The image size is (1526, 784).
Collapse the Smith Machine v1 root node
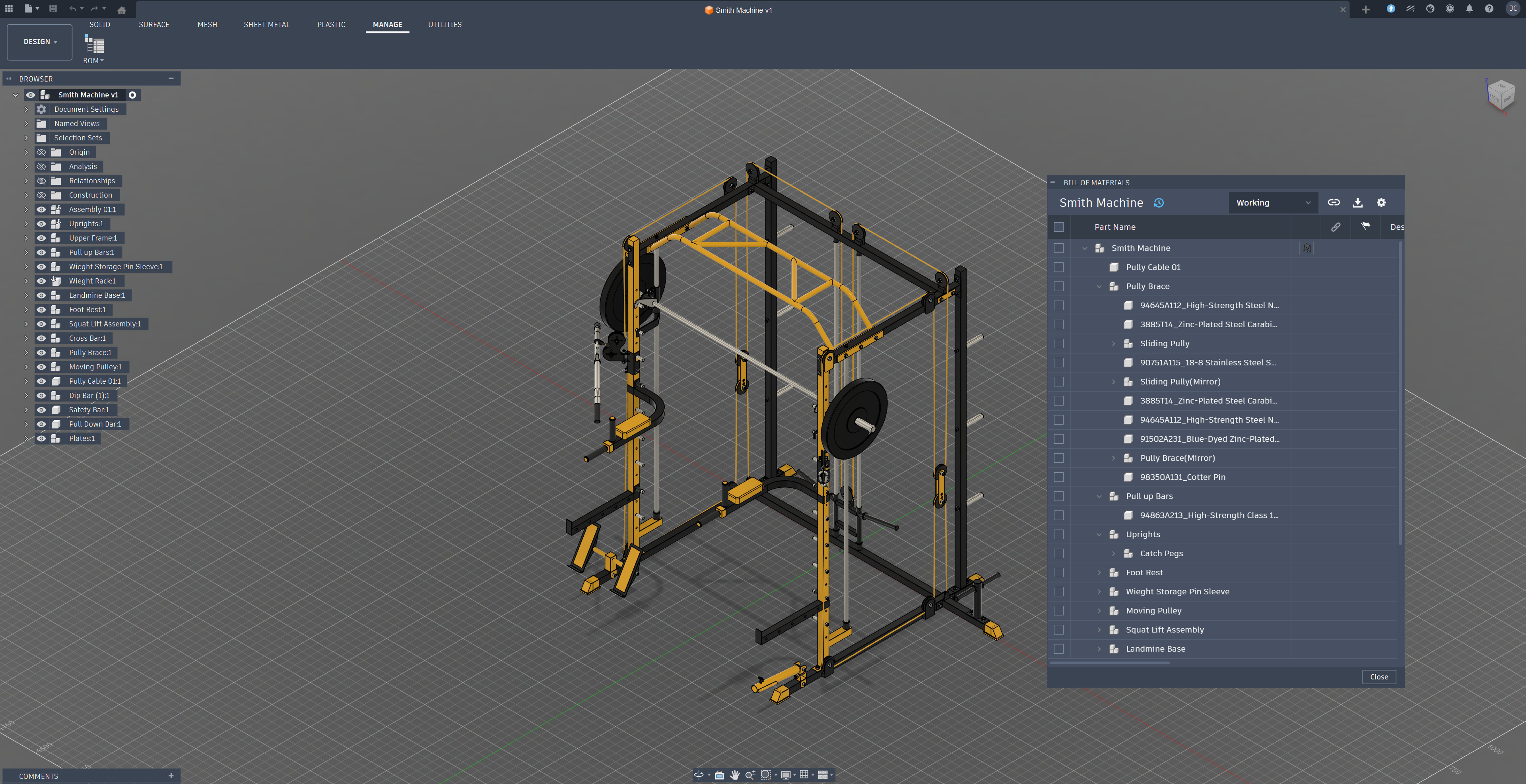tap(16, 95)
